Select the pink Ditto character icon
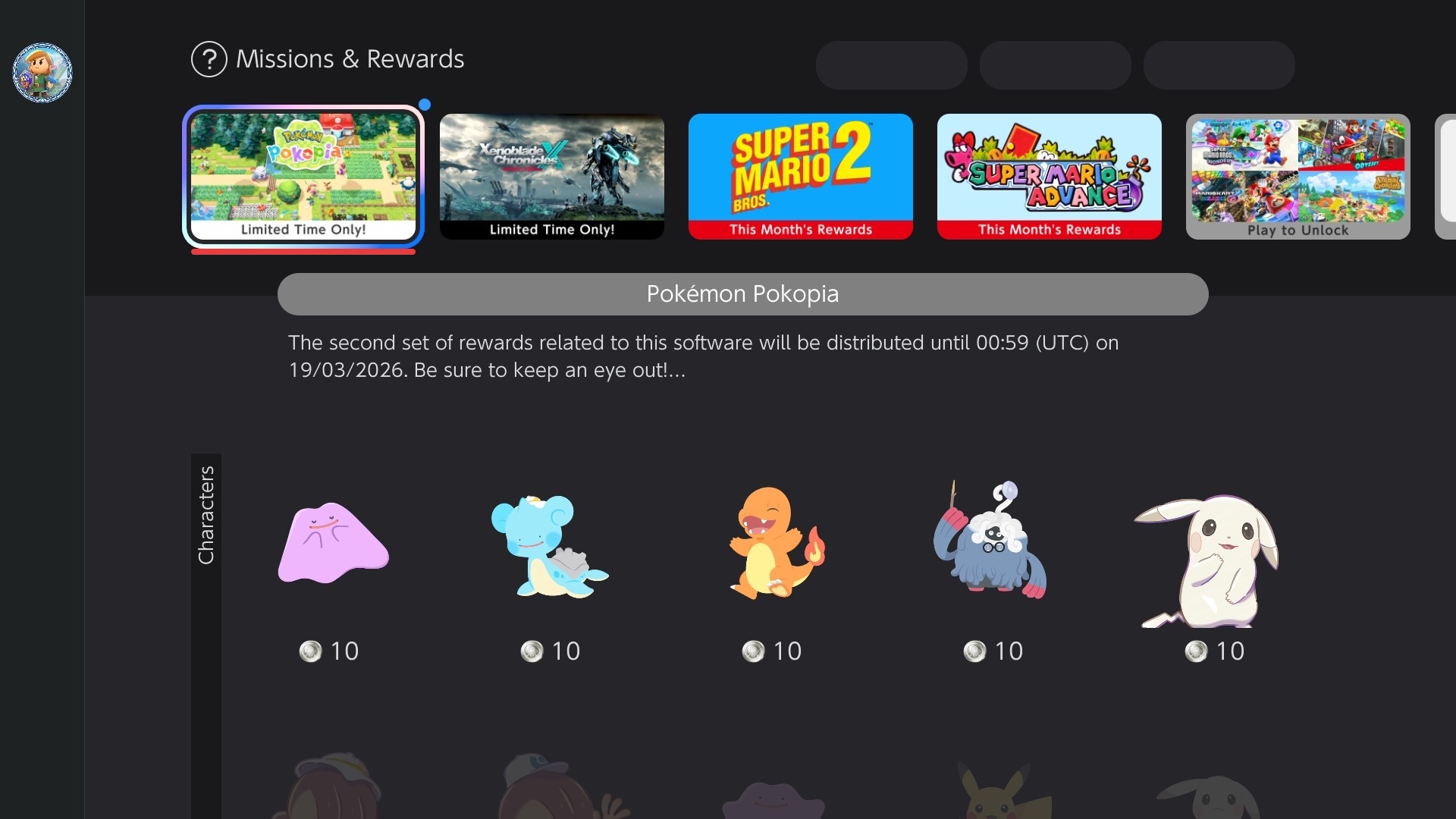The width and height of the screenshot is (1456, 819). 333,543
